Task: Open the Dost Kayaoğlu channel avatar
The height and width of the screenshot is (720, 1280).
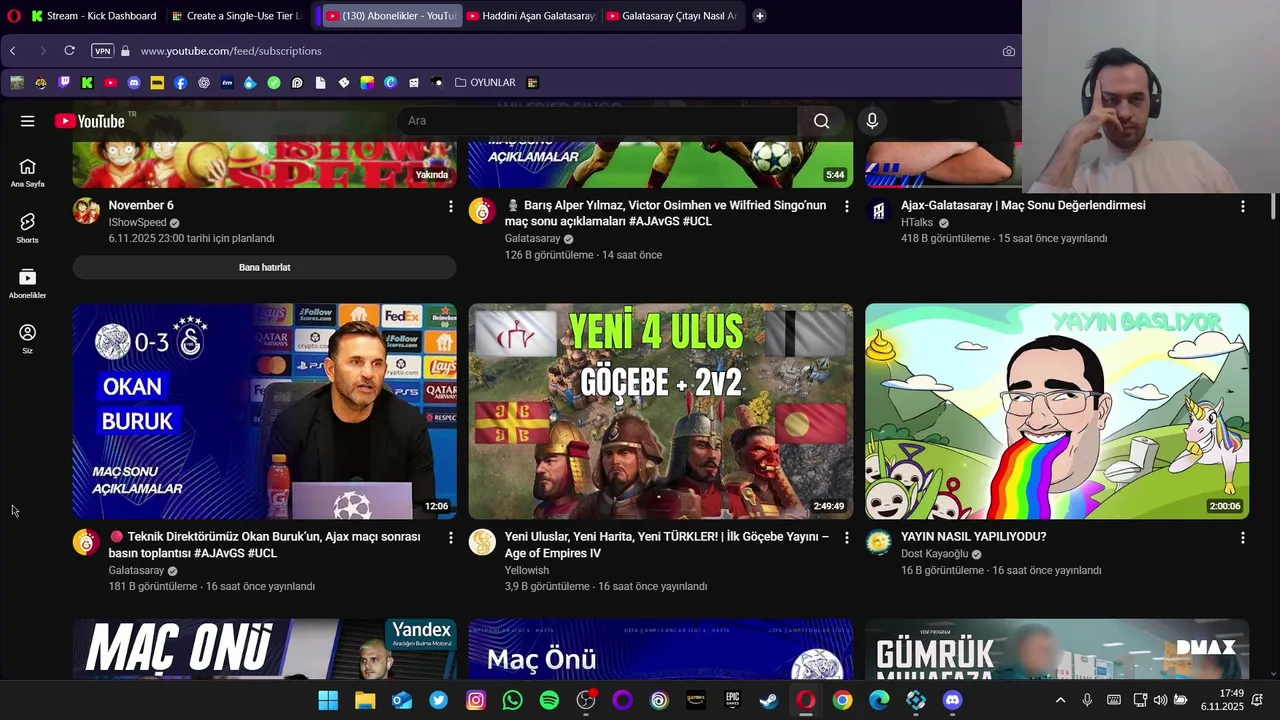Action: click(878, 543)
